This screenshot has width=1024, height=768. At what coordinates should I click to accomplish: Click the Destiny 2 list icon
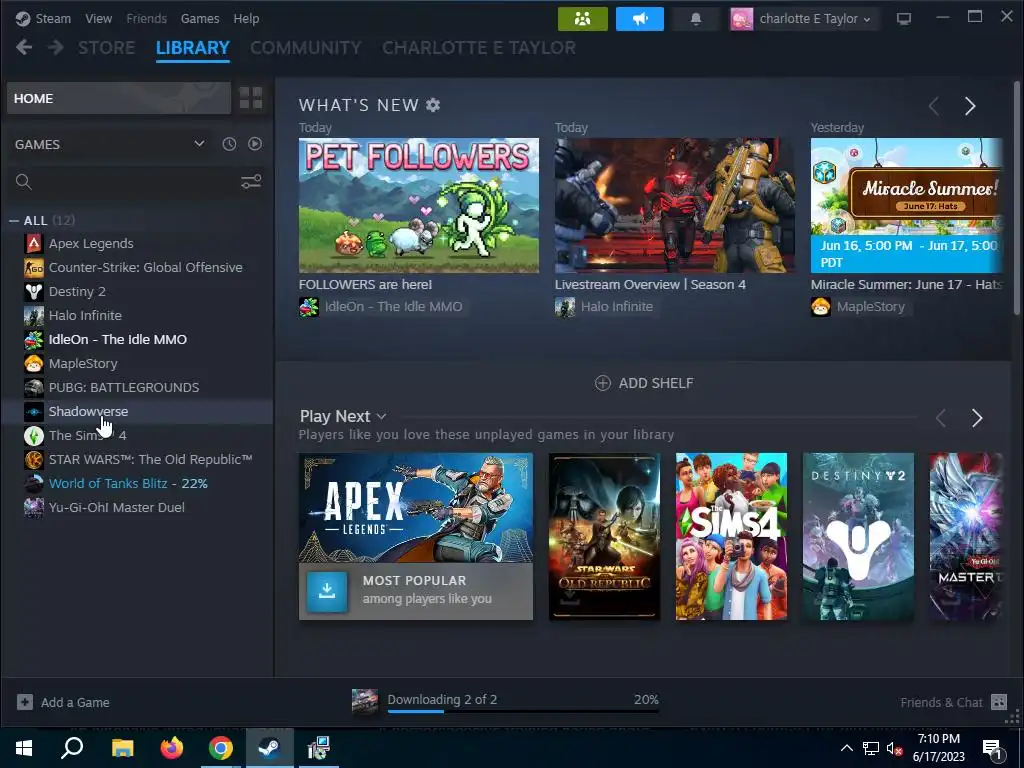coord(33,291)
